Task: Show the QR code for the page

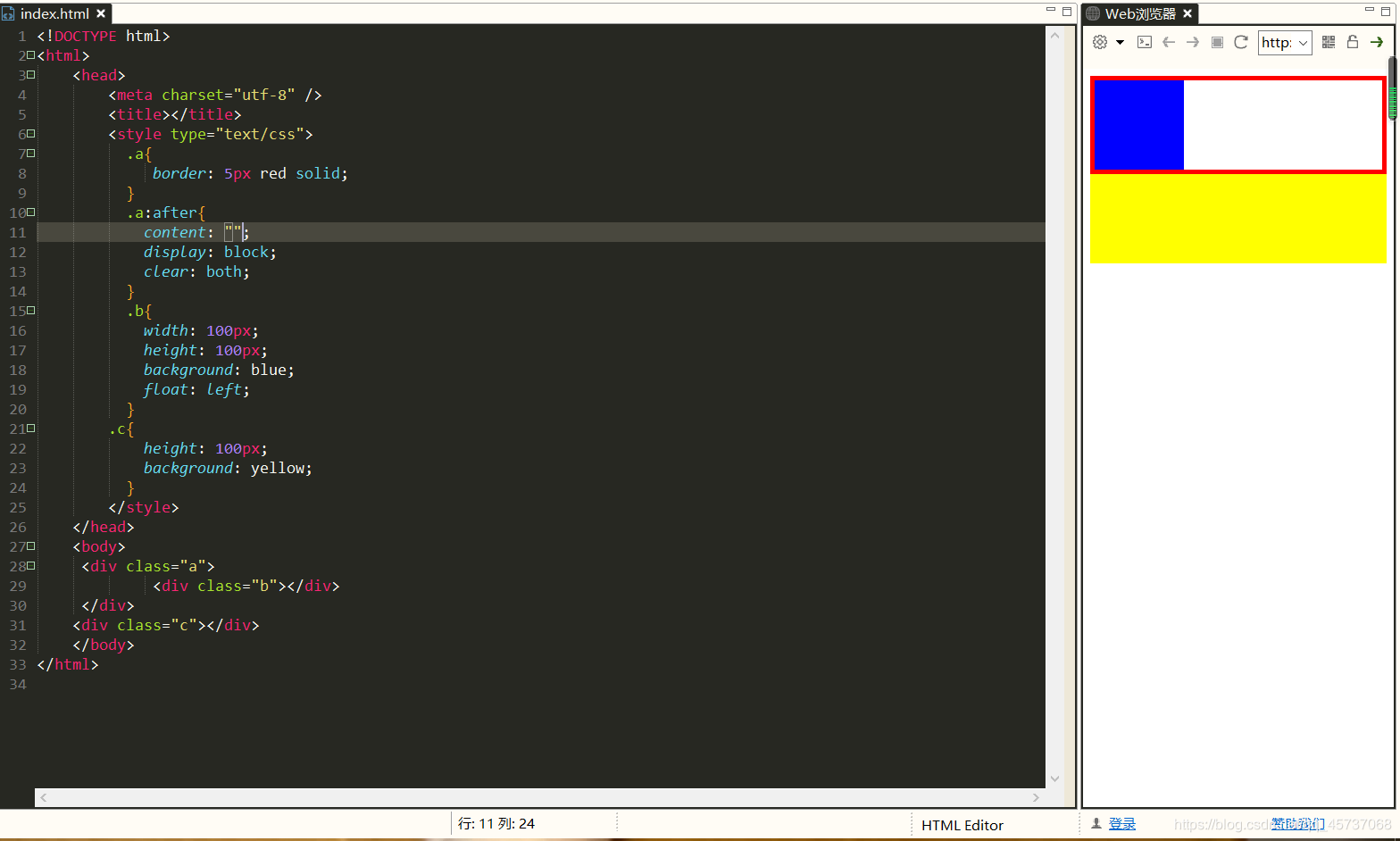Action: 1329,42
